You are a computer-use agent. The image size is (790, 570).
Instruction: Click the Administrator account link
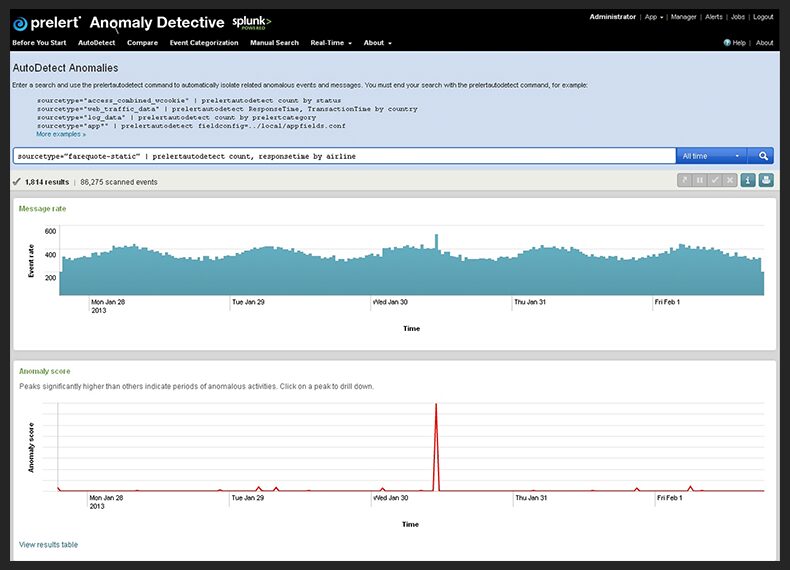tap(613, 17)
